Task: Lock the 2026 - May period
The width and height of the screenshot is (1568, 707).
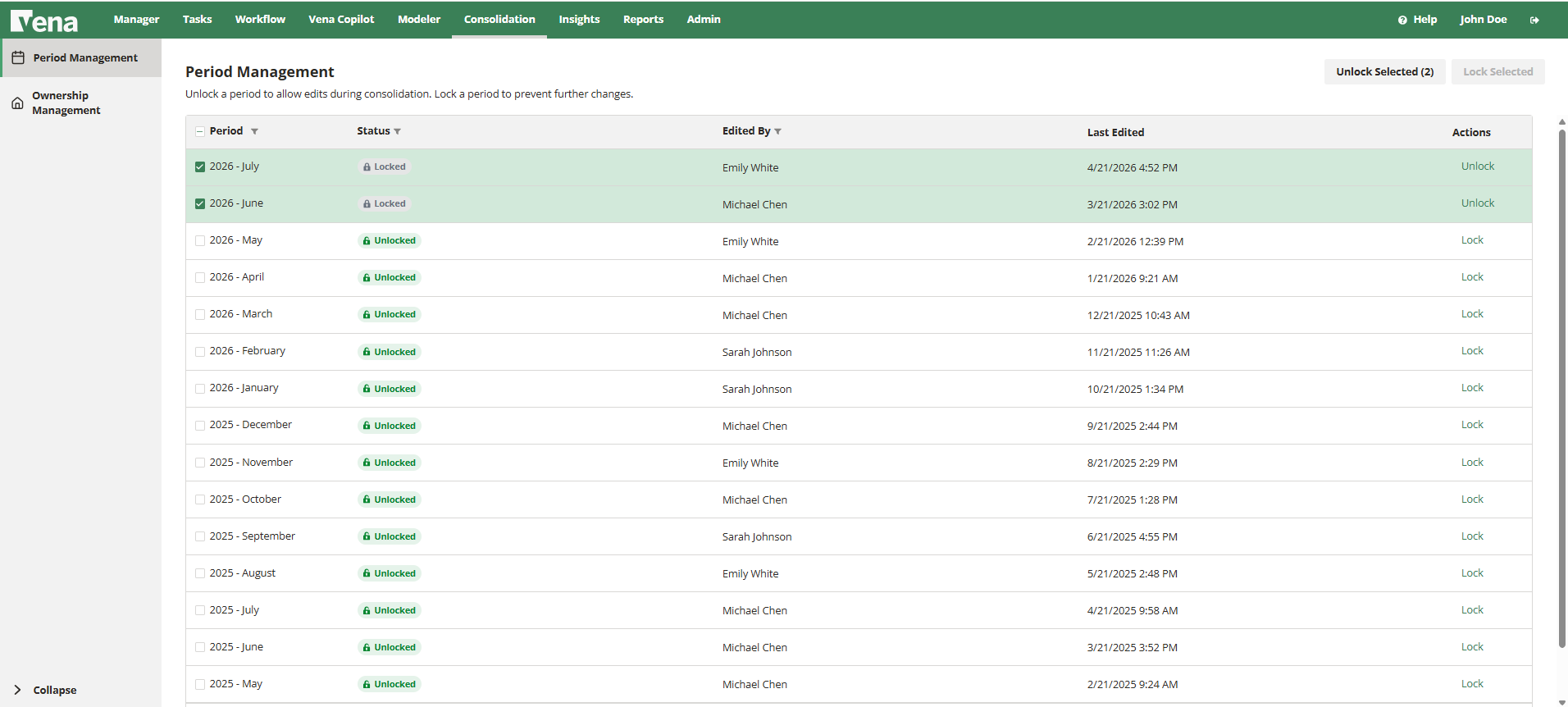Action: [x=1472, y=240]
